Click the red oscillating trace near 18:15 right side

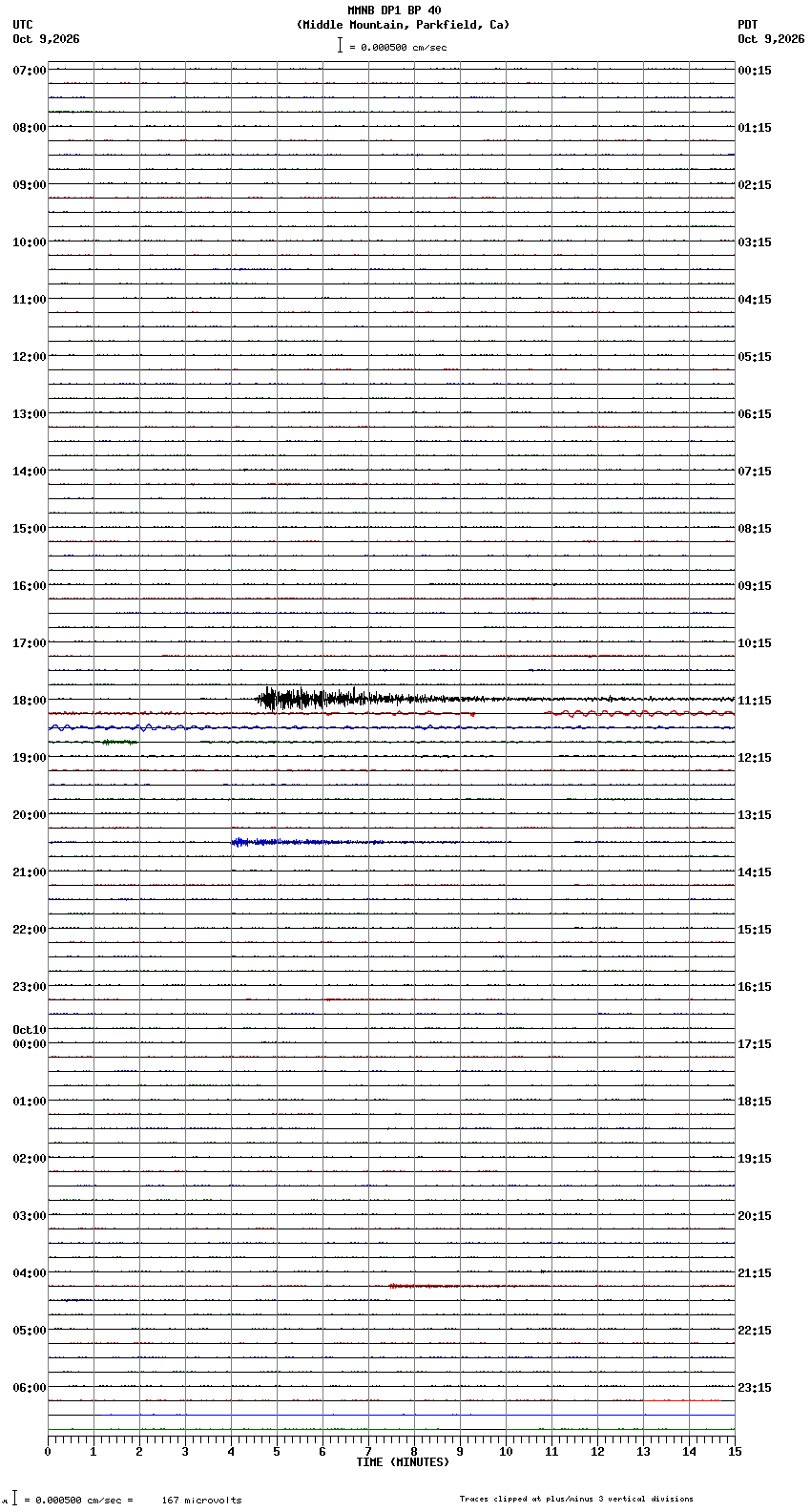pos(639,713)
